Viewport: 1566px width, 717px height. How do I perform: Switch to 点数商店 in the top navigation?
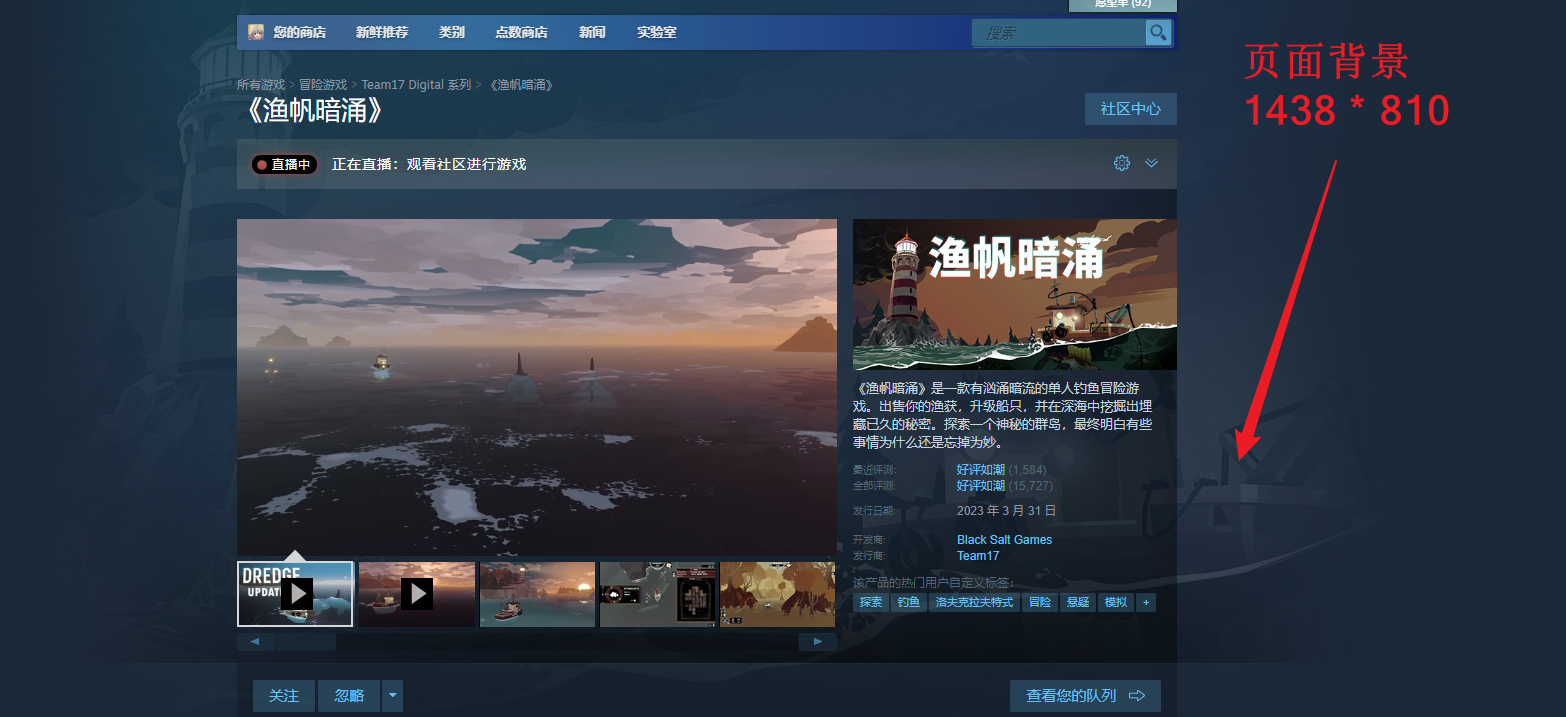click(520, 31)
